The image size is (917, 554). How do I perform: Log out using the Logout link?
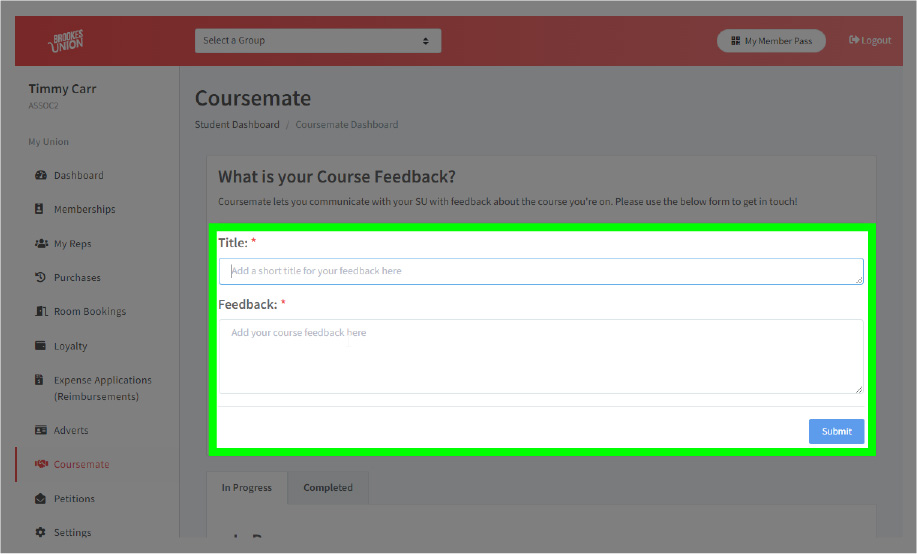tap(869, 41)
